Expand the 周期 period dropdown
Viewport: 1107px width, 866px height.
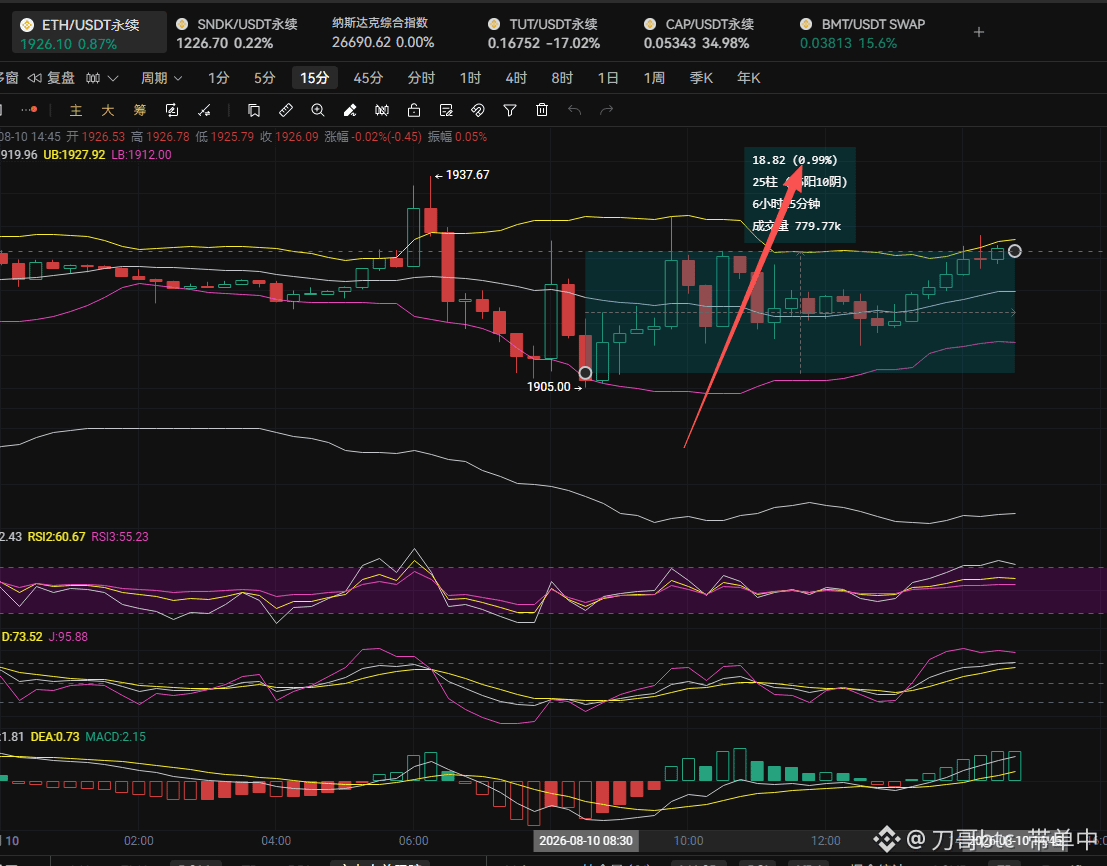point(162,78)
